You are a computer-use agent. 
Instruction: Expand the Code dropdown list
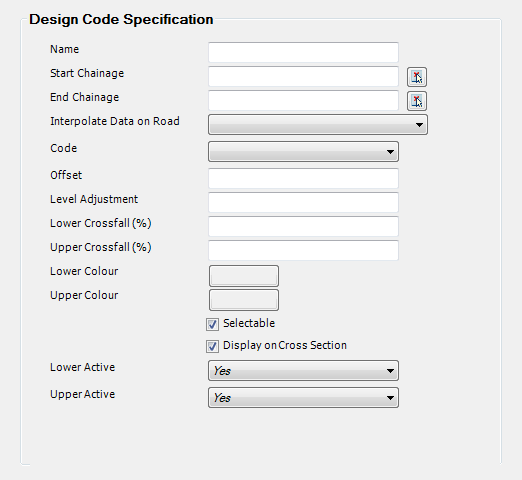[x=303, y=152]
